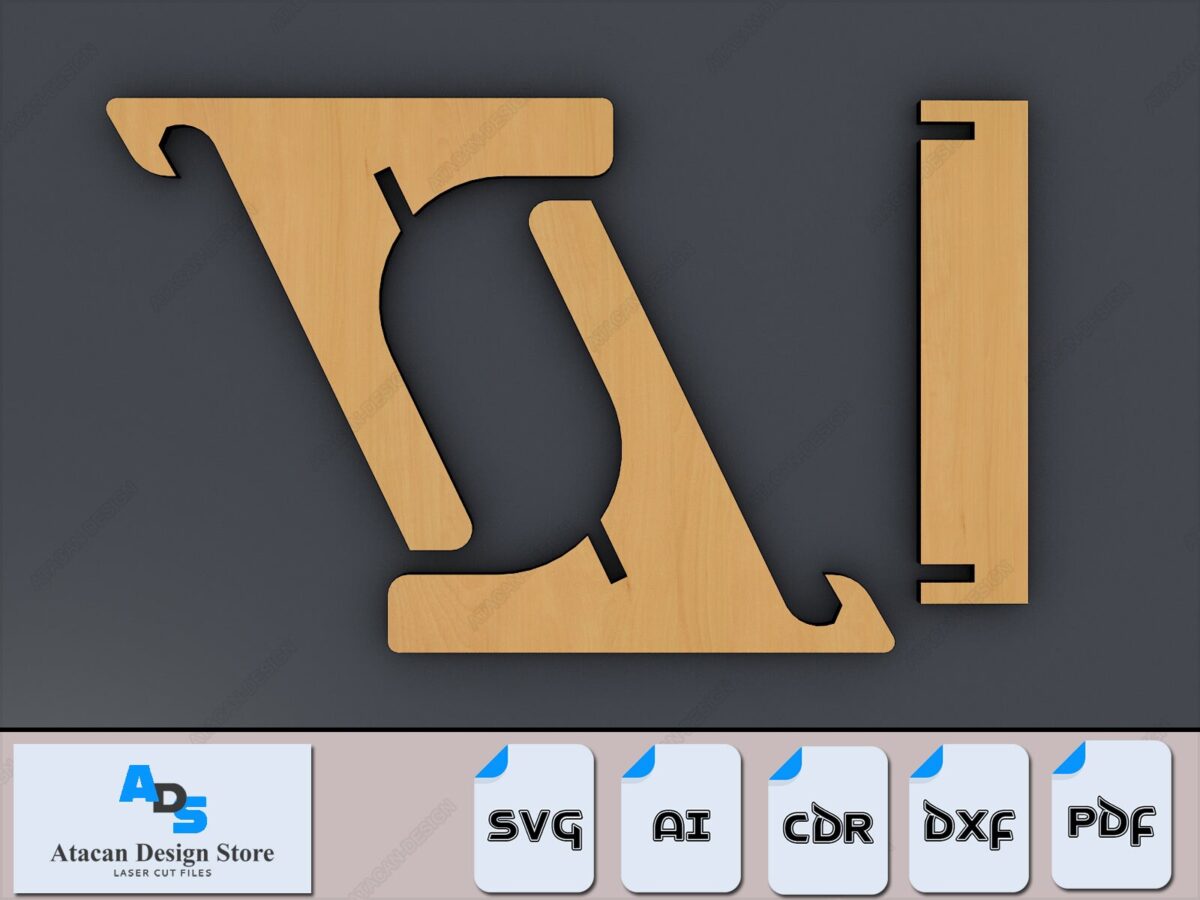
Task: Click the blue folded corner on PDF icon
Action: (x=1068, y=758)
